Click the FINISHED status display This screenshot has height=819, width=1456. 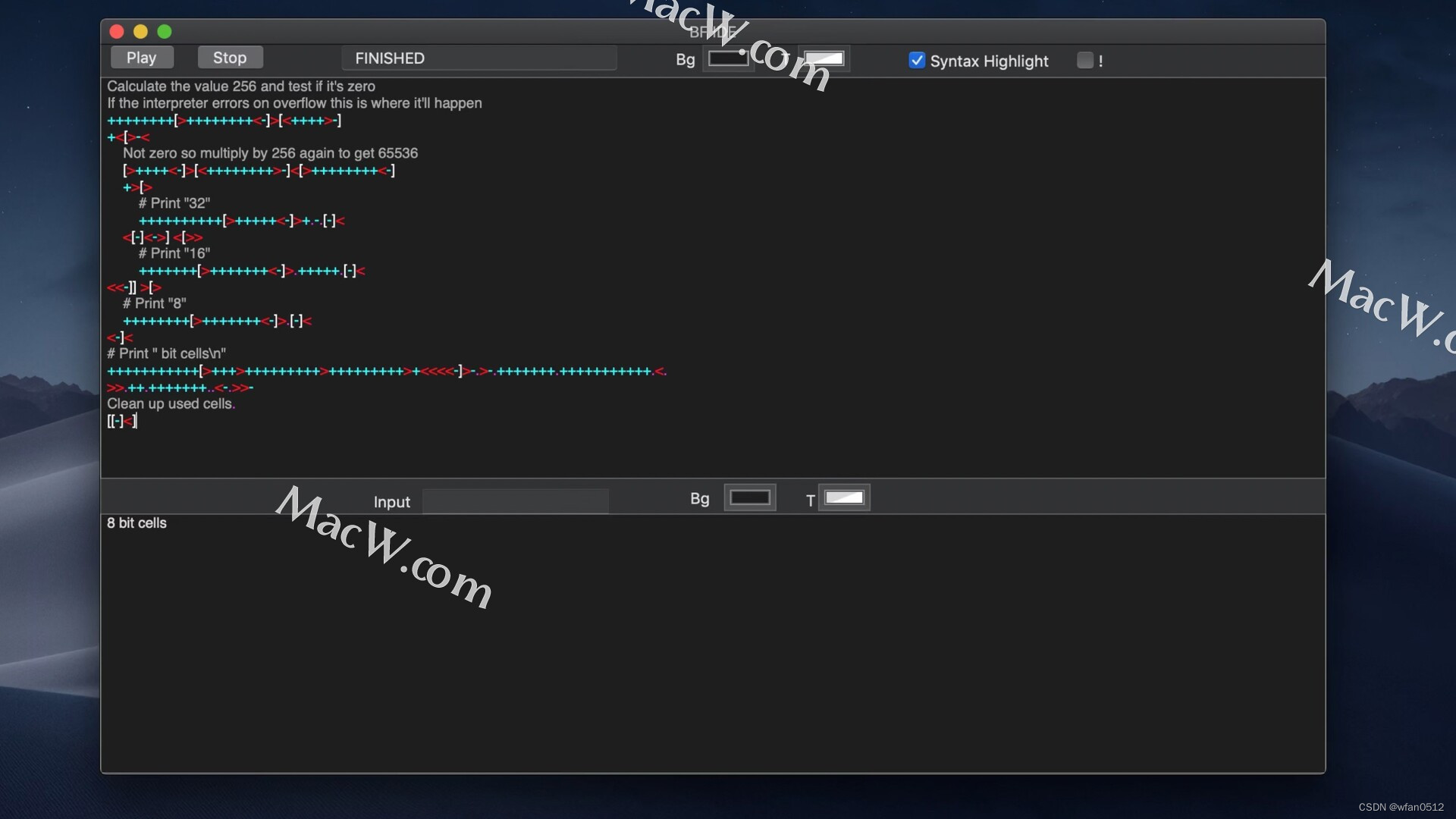479,58
